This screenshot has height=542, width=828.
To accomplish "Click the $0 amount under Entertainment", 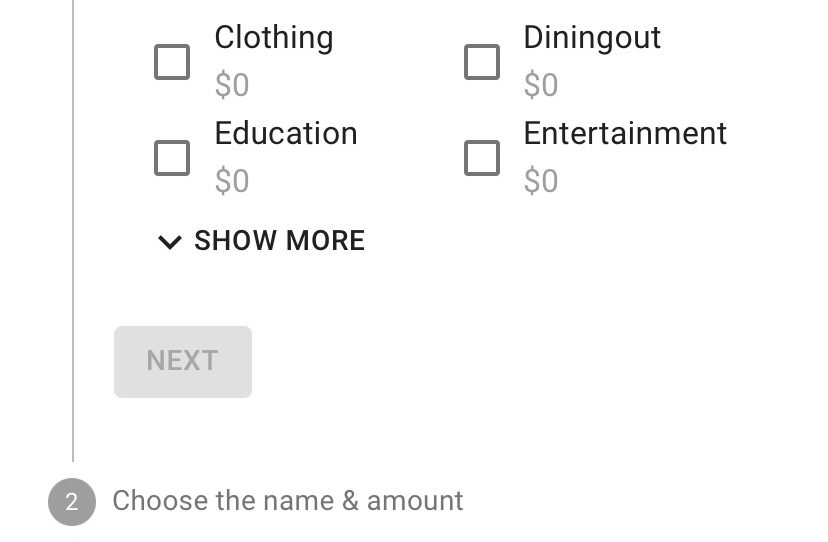I will point(541,181).
